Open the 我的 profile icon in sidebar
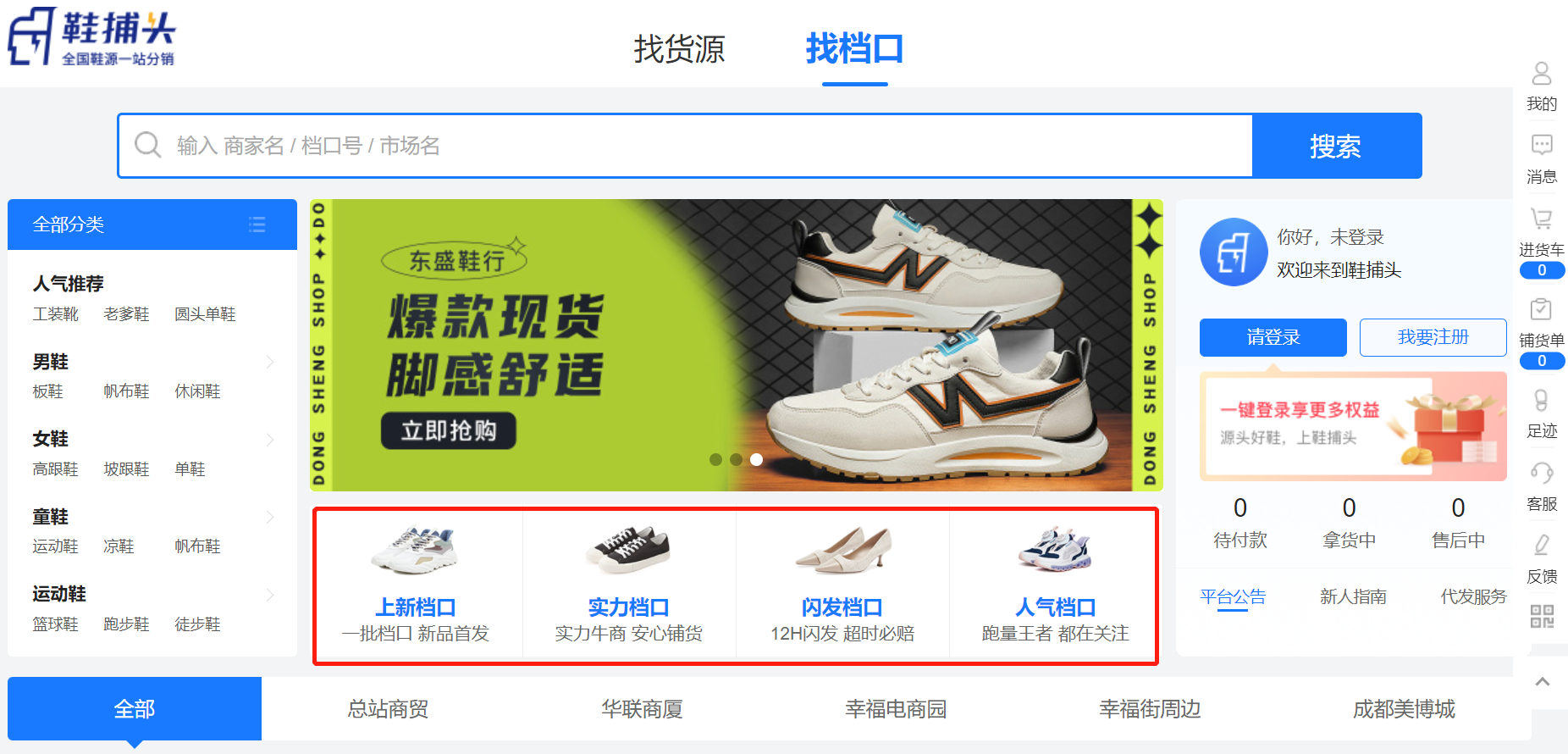This screenshot has height=754, width=1568. coord(1542,74)
